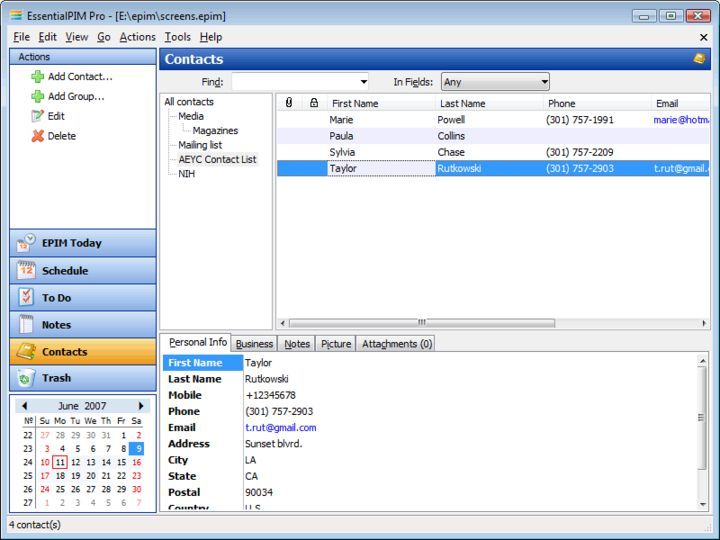The height and width of the screenshot is (540, 720).
Task: Close the inner document with the X
Action: 703,37
